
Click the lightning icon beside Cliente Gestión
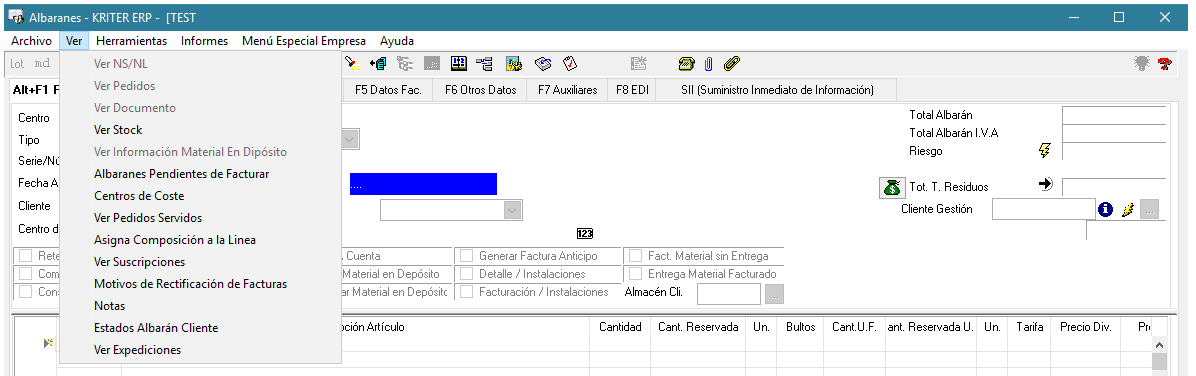point(1127,209)
